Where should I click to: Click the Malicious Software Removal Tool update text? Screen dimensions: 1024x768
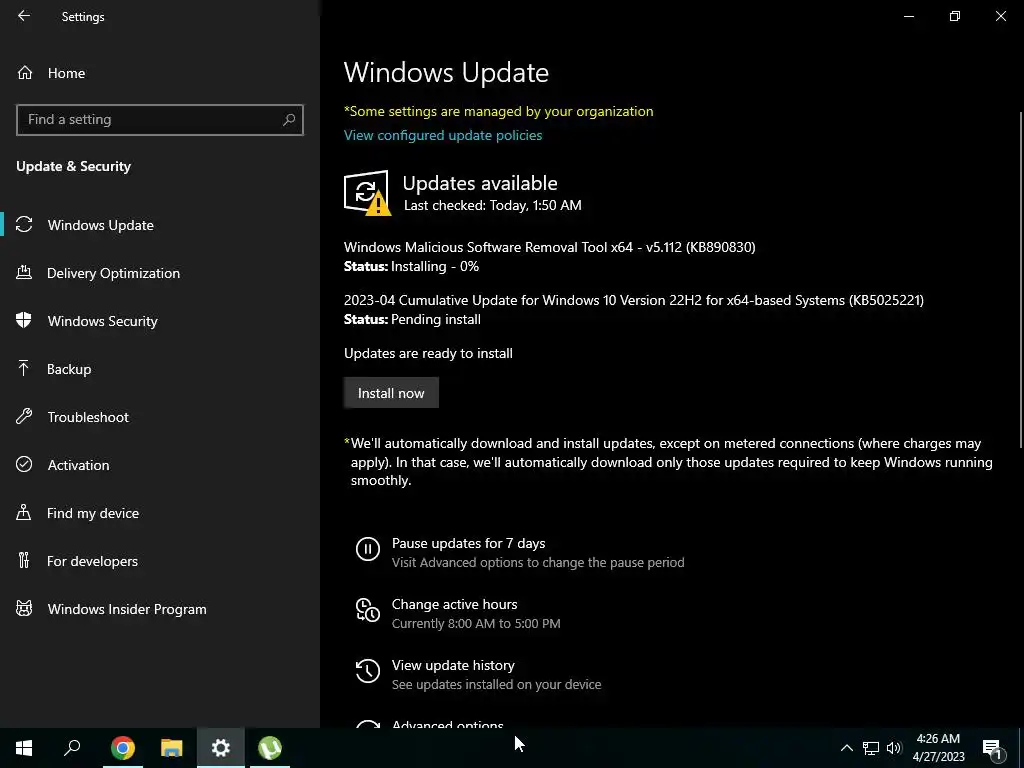(550, 248)
